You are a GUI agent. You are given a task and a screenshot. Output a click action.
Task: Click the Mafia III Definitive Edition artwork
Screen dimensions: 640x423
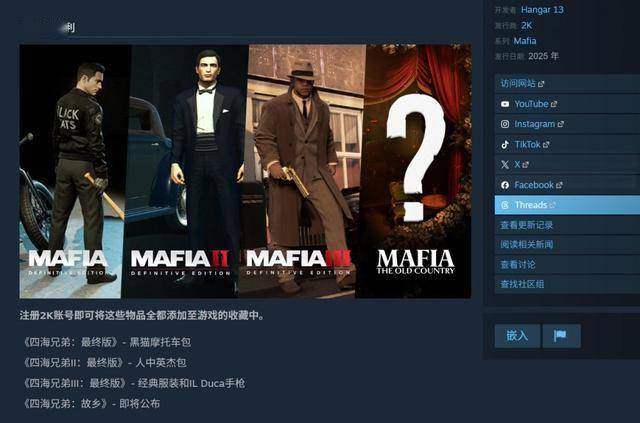(x=302, y=171)
